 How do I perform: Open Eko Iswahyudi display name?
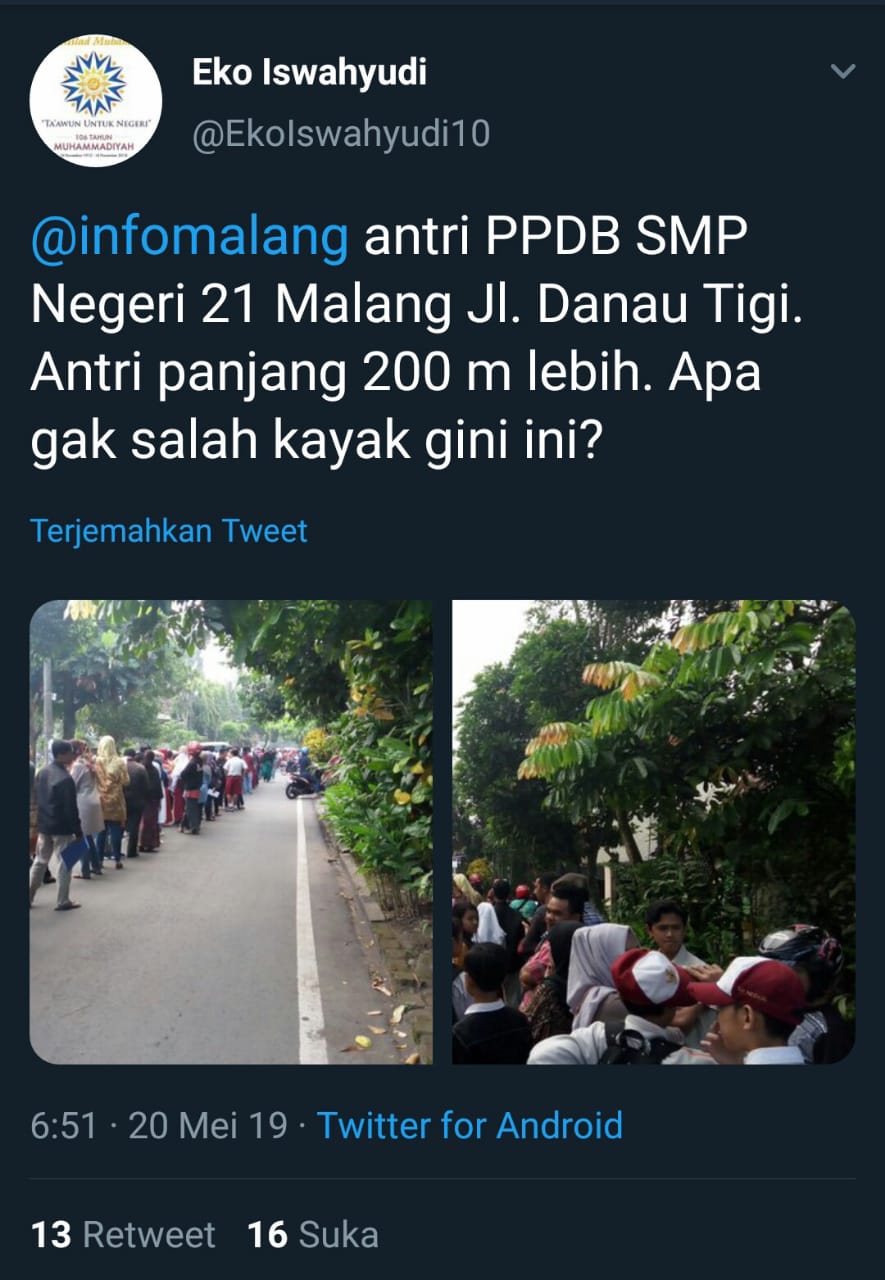[x=309, y=72]
